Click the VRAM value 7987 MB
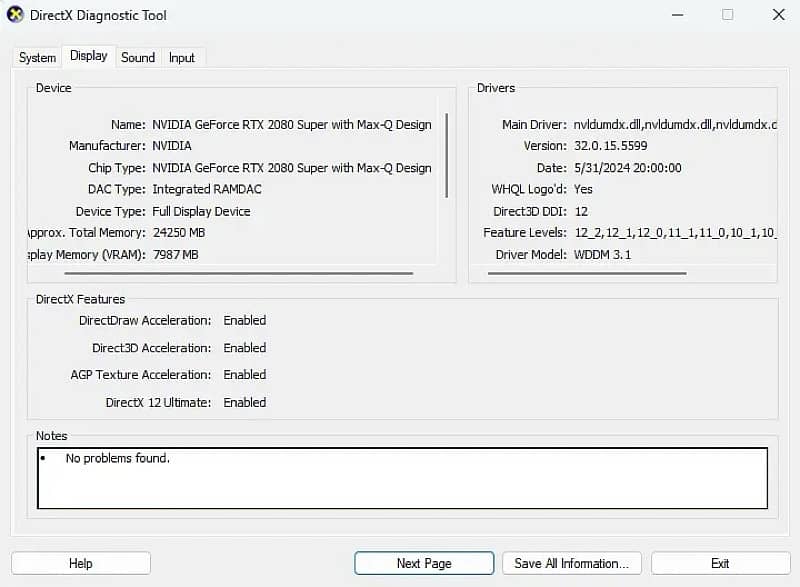 pos(176,254)
